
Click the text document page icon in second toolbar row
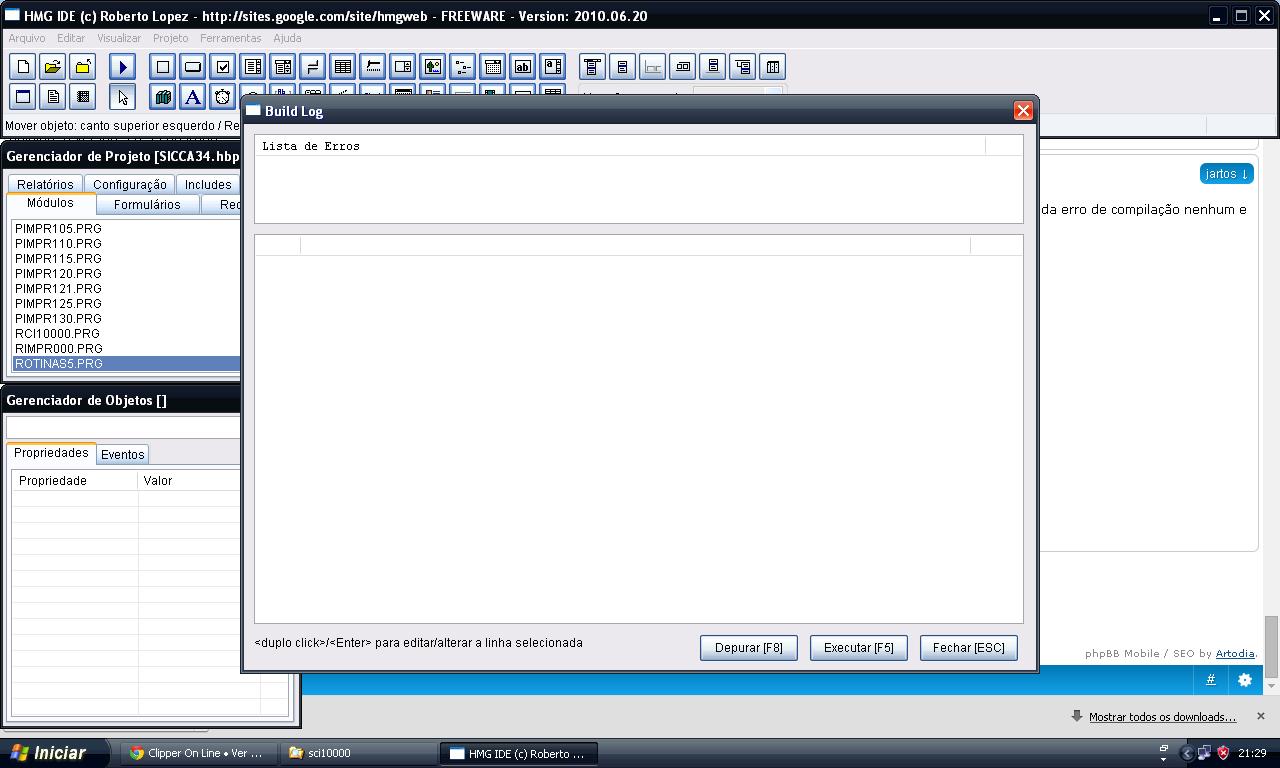(53, 97)
